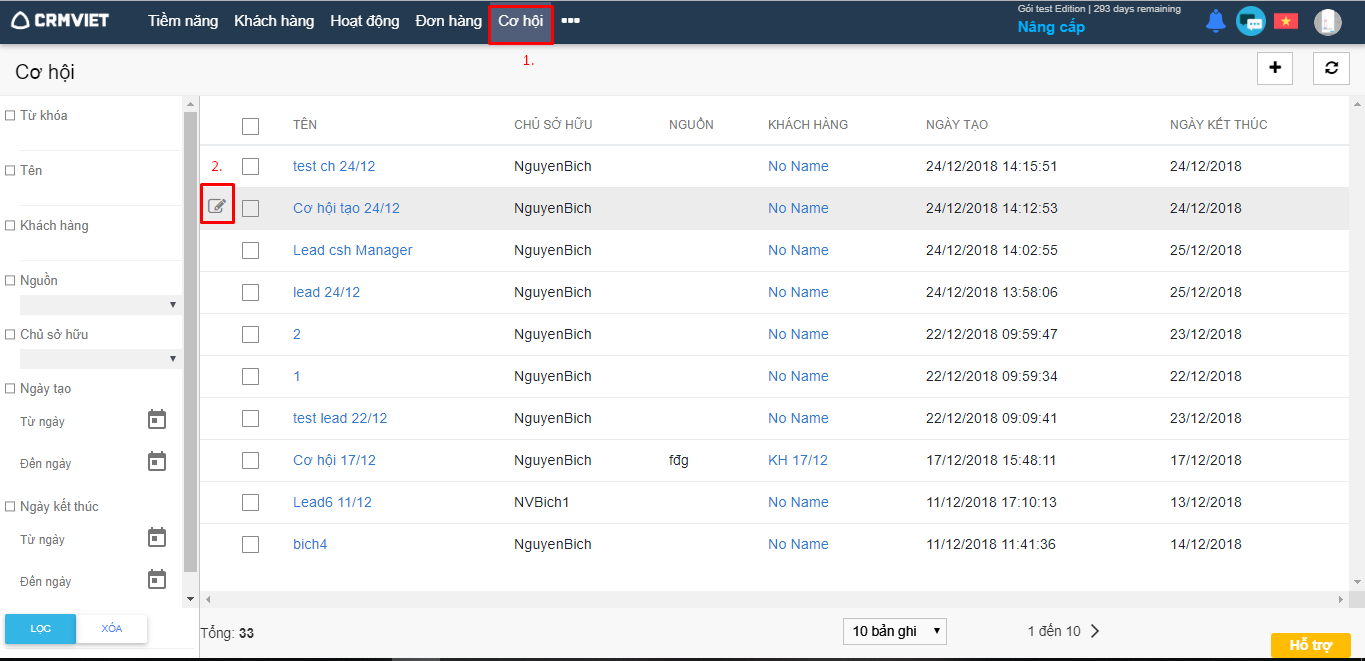Check the select-all checkbox in table header
This screenshot has width=1365, height=661.
click(x=250, y=126)
